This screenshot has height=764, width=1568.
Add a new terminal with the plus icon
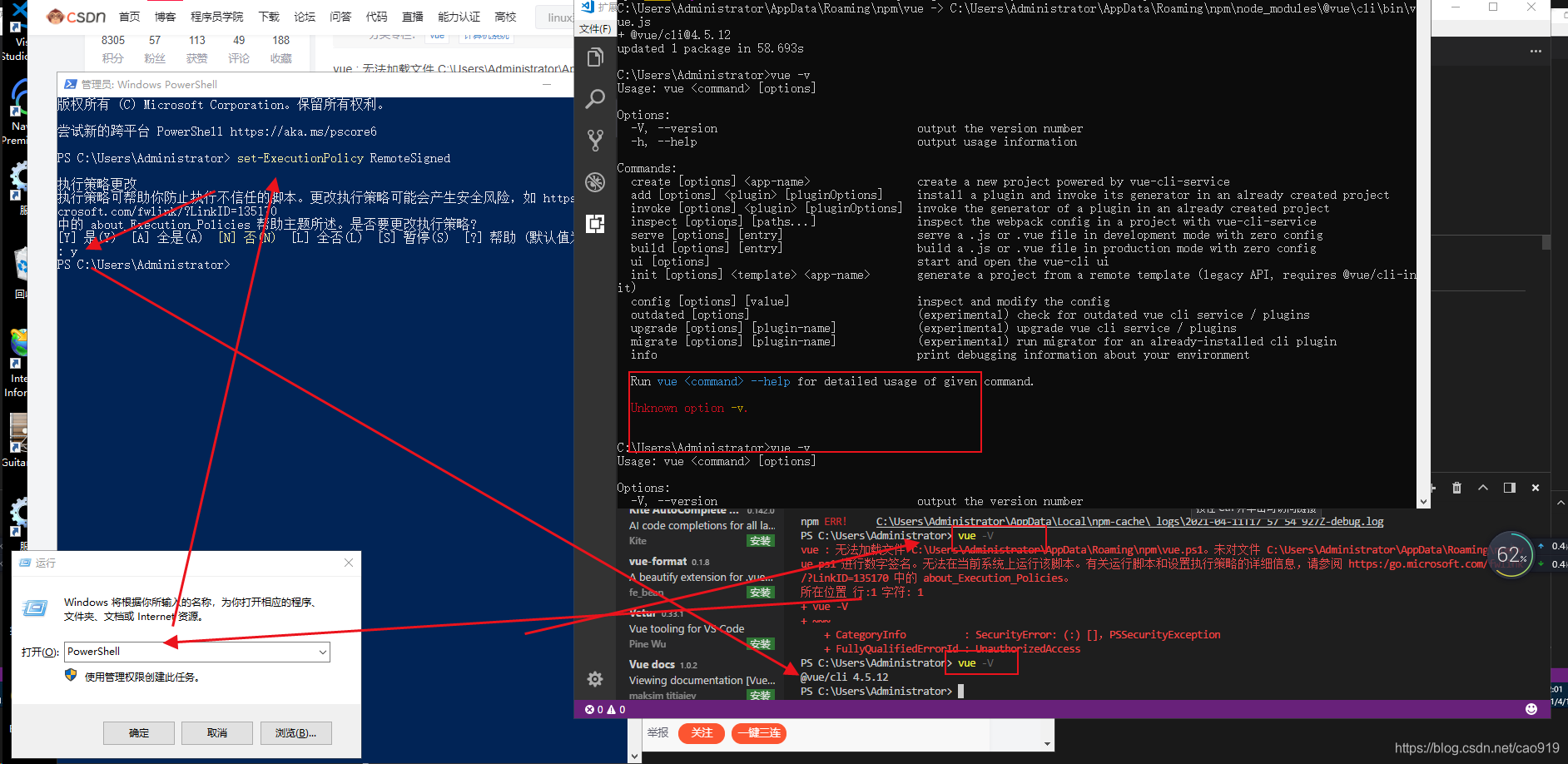click(1432, 488)
